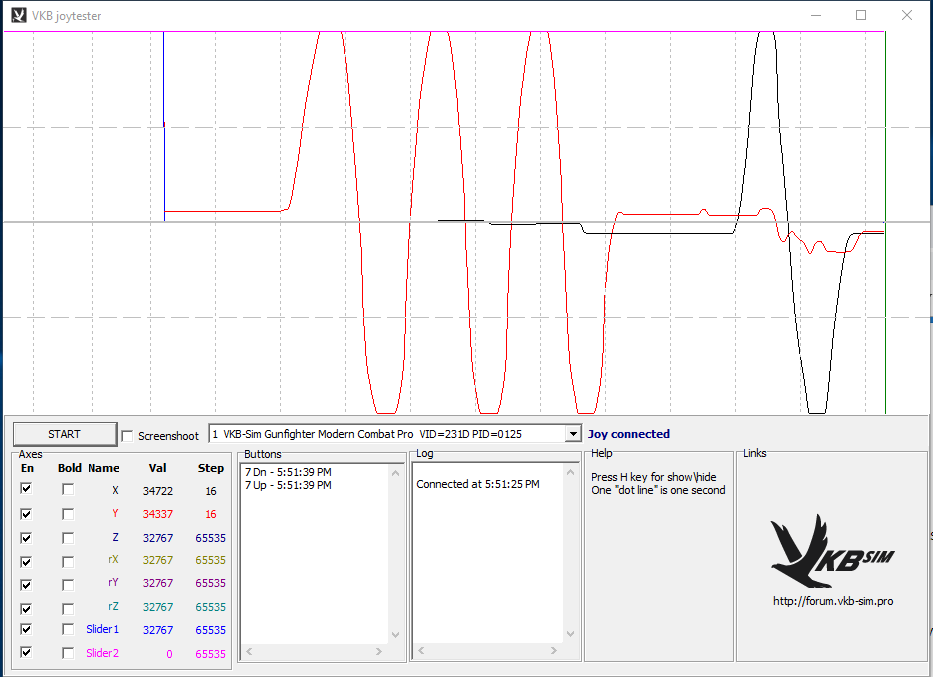The width and height of the screenshot is (933, 677).
Task: Disable the X axis En checkbox
Action: tap(27, 490)
